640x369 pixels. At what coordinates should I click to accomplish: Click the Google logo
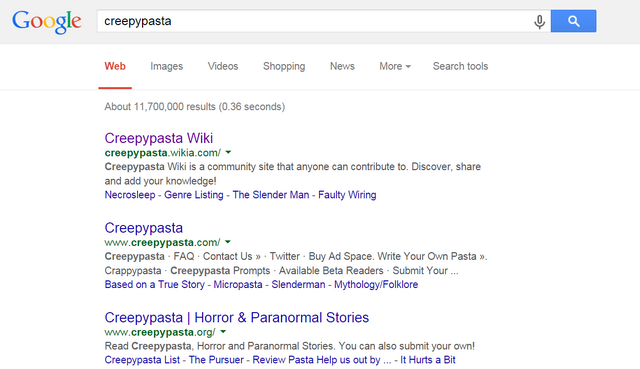click(47, 22)
